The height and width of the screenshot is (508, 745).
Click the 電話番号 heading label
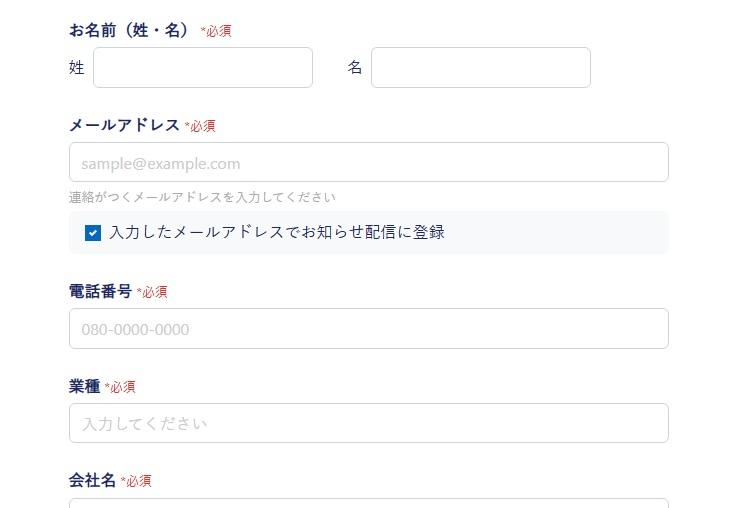(x=100, y=291)
